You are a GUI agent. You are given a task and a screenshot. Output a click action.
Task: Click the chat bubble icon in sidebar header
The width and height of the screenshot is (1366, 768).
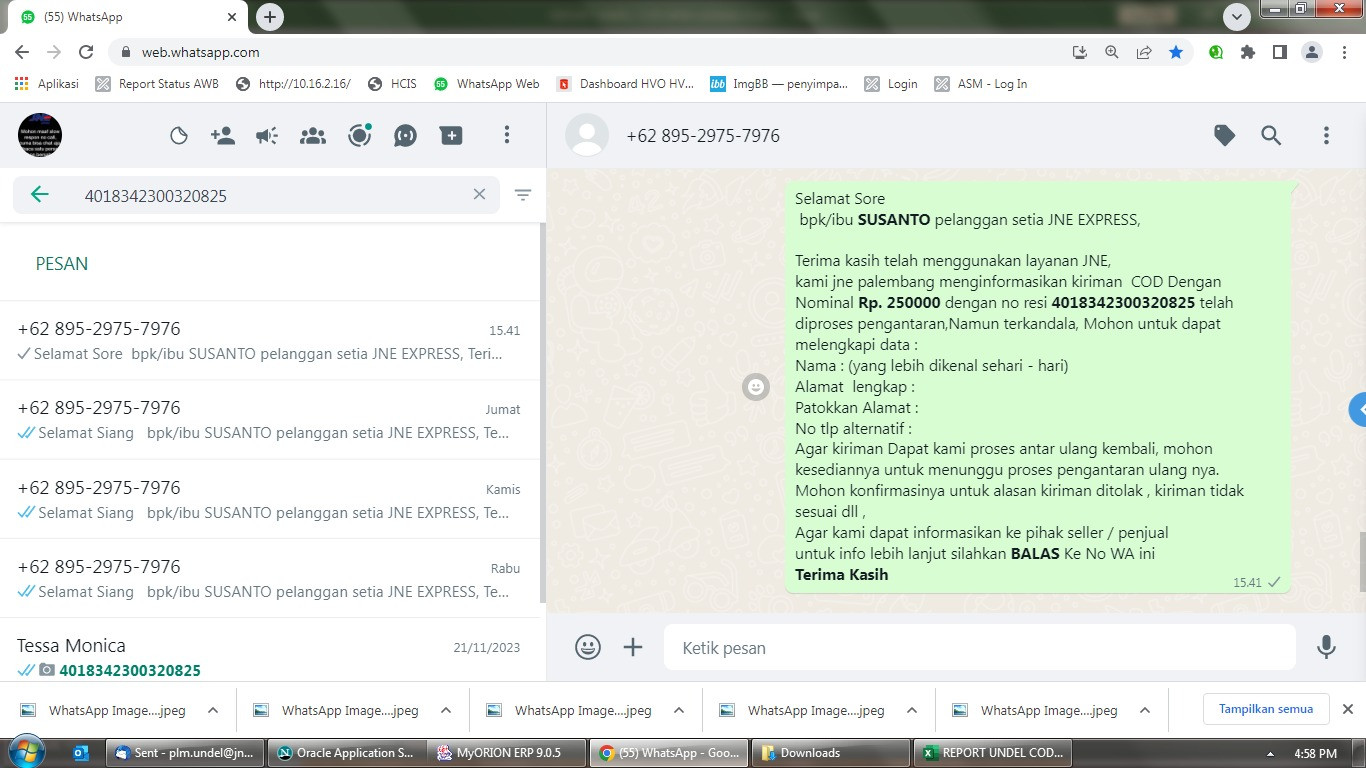point(405,136)
